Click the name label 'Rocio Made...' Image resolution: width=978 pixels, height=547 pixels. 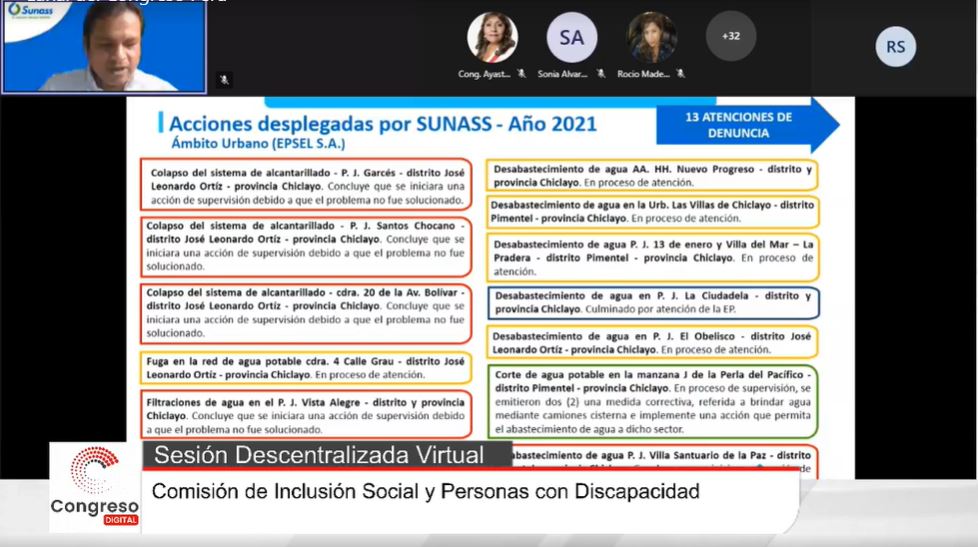click(643, 74)
